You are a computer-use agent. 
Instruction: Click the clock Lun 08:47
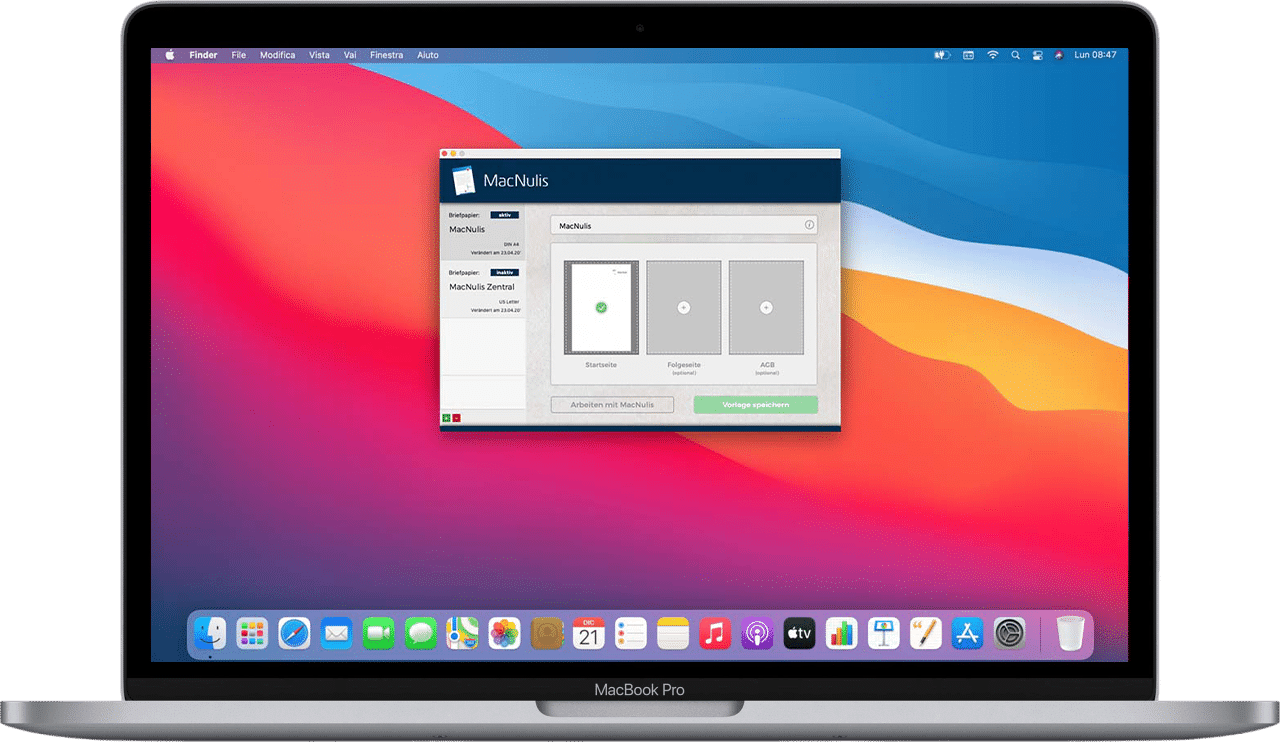[1095, 55]
